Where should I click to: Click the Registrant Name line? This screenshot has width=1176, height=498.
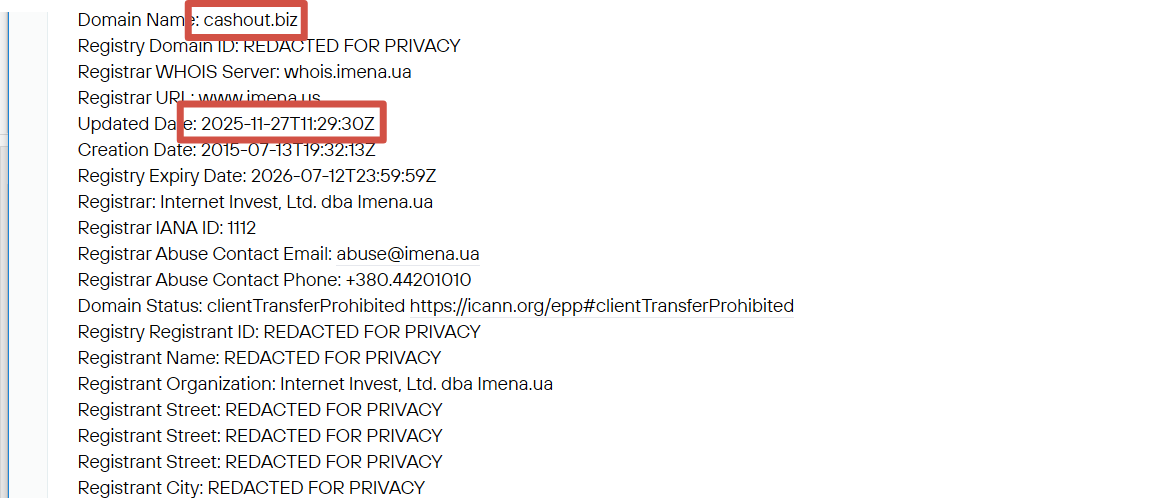click(259, 358)
